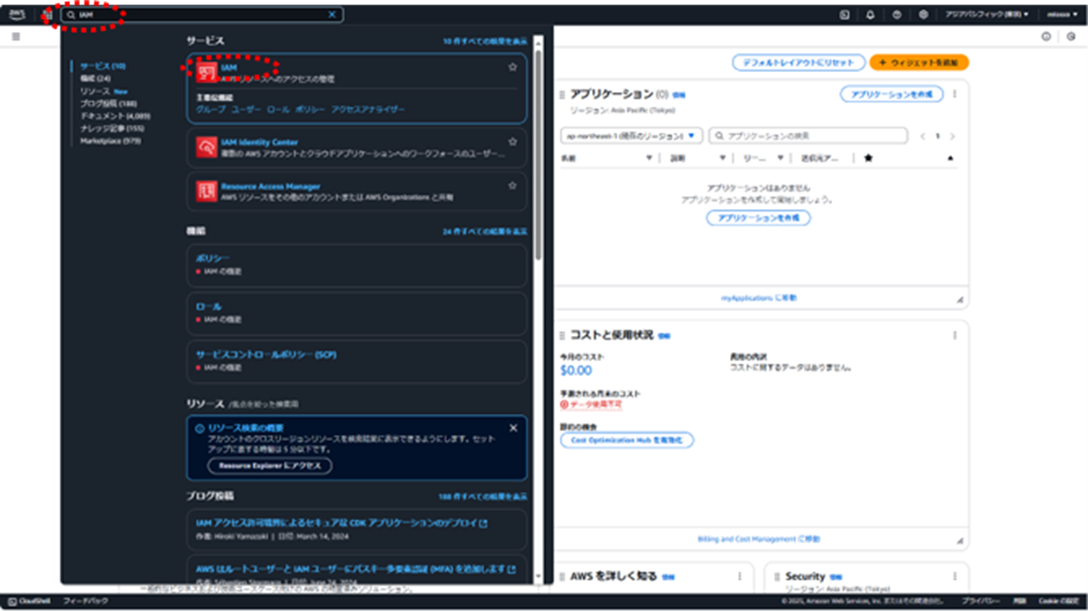Viewport: 1088px width, 611px height.
Task: Favorite IAM Identity Center with its star
Action: pos(513,141)
